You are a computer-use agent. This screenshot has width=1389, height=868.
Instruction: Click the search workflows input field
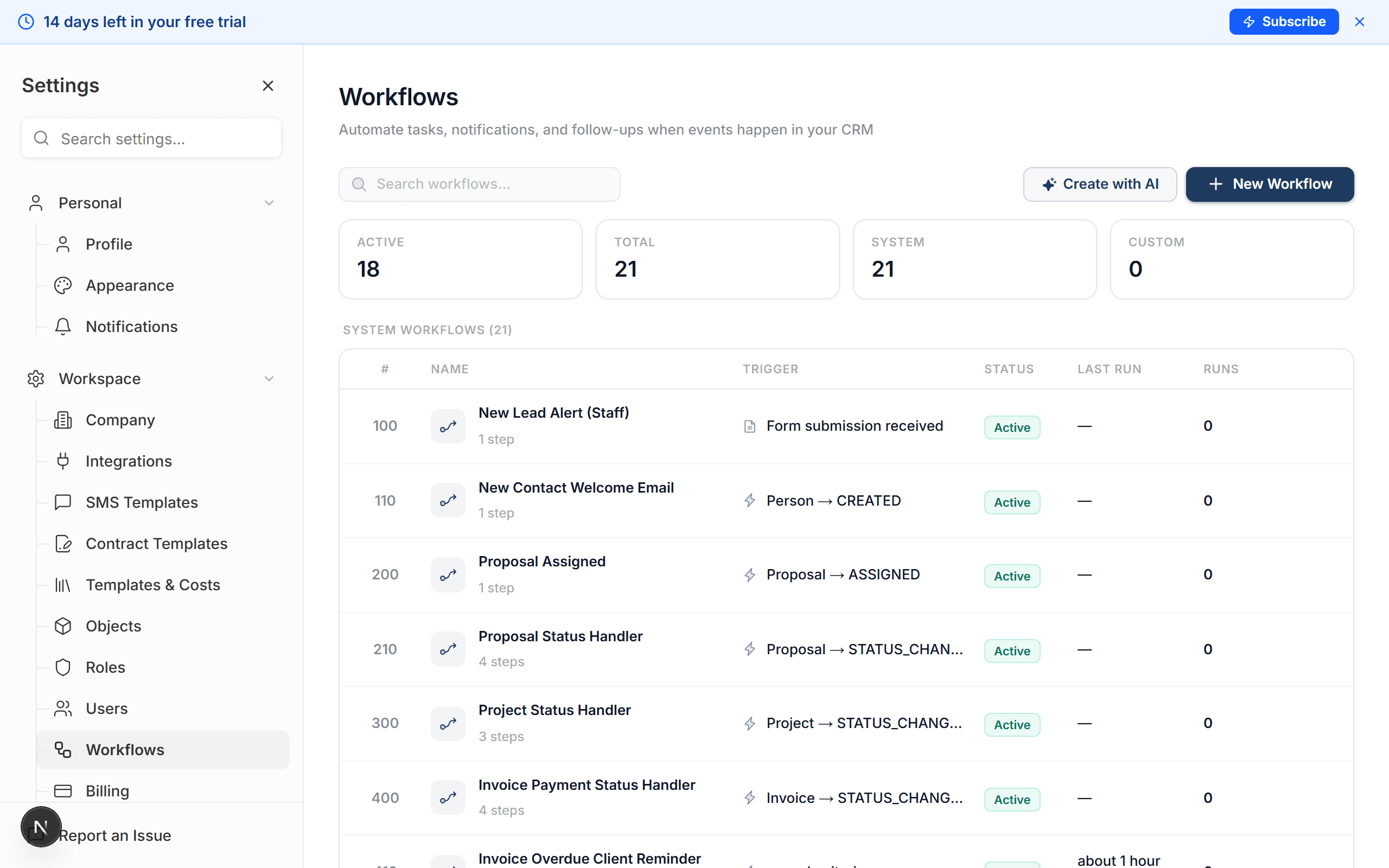[x=479, y=184]
